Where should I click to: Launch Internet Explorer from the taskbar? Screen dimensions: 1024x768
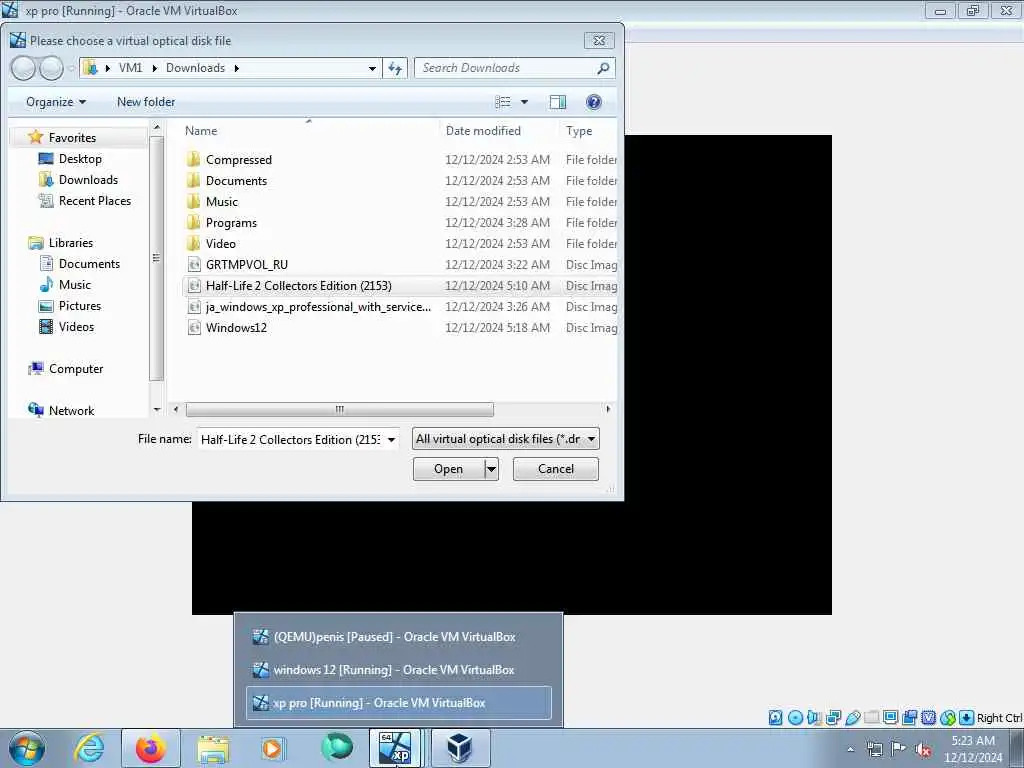tap(89, 748)
